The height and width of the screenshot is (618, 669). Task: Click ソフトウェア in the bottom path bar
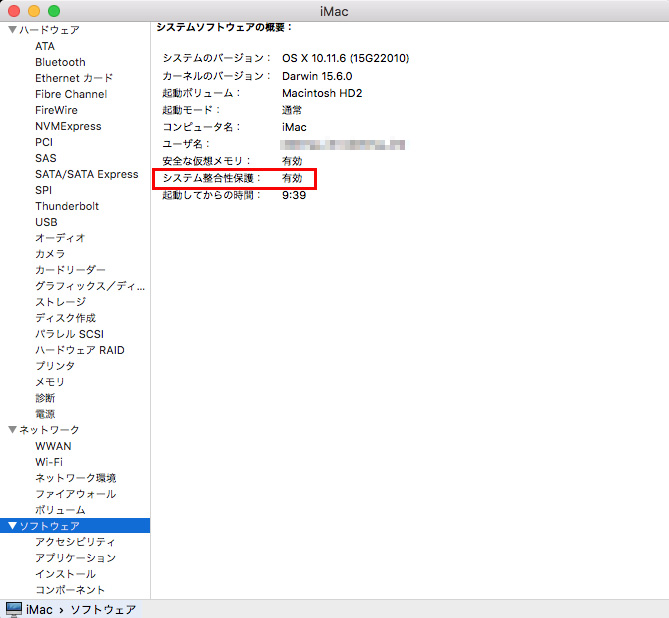[103, 609]
